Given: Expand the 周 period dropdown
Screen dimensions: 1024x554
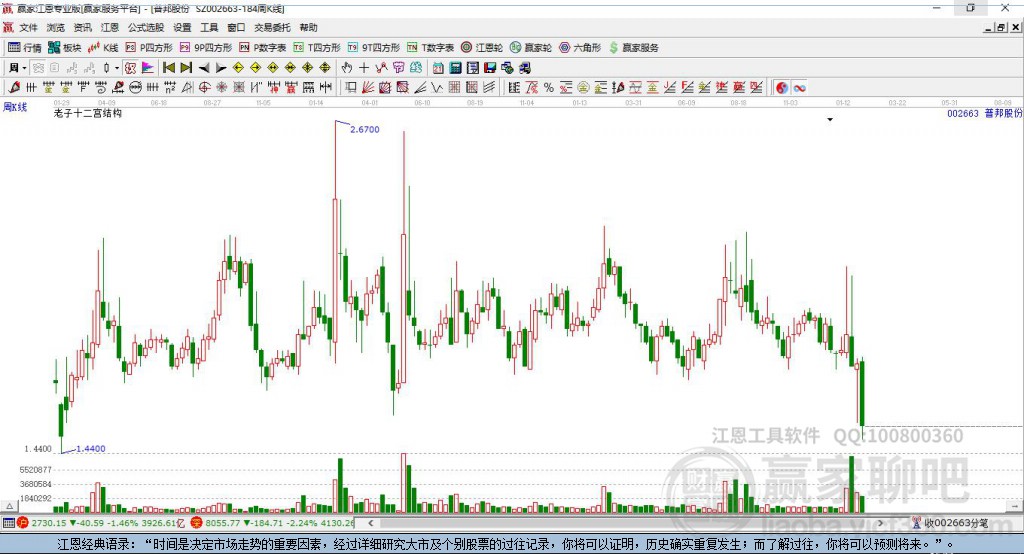Looking at the screenshot, I should click(24, 68).
